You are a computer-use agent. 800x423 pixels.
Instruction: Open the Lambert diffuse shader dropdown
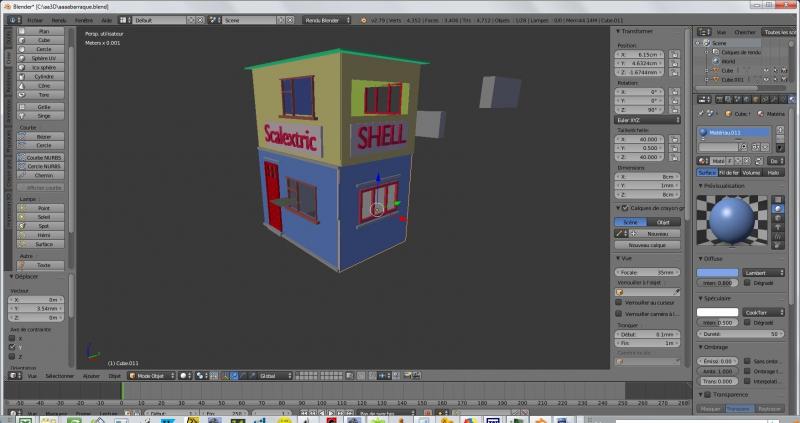(763, 272)
